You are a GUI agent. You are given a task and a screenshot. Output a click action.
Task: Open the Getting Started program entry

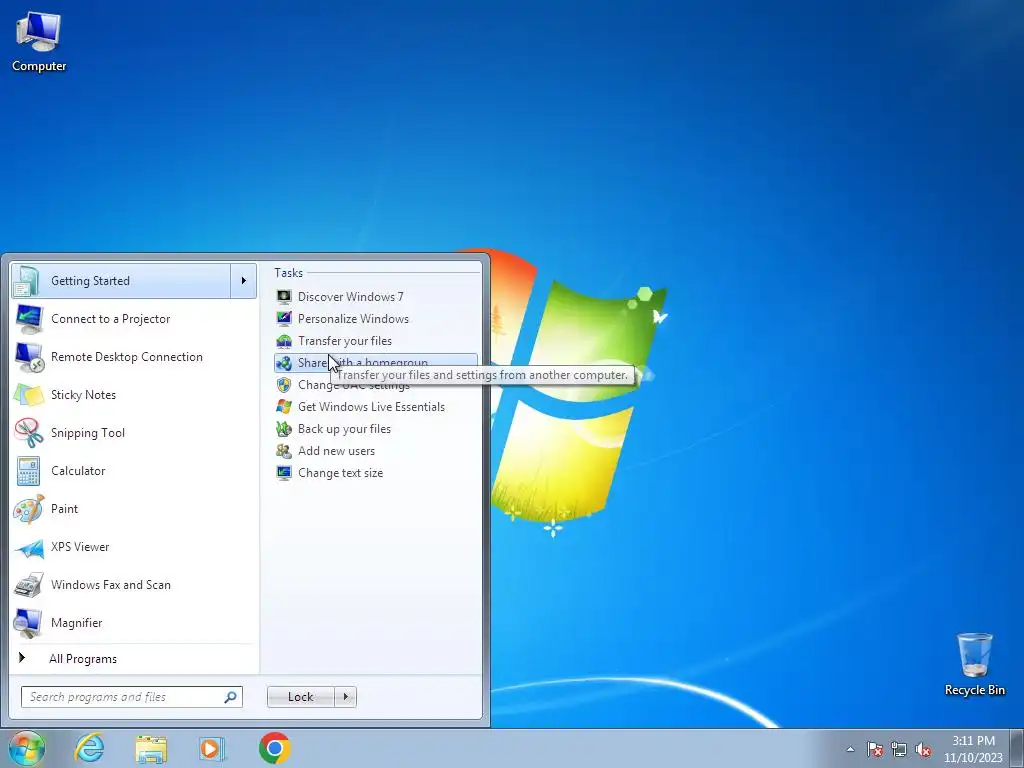(121, 281)
